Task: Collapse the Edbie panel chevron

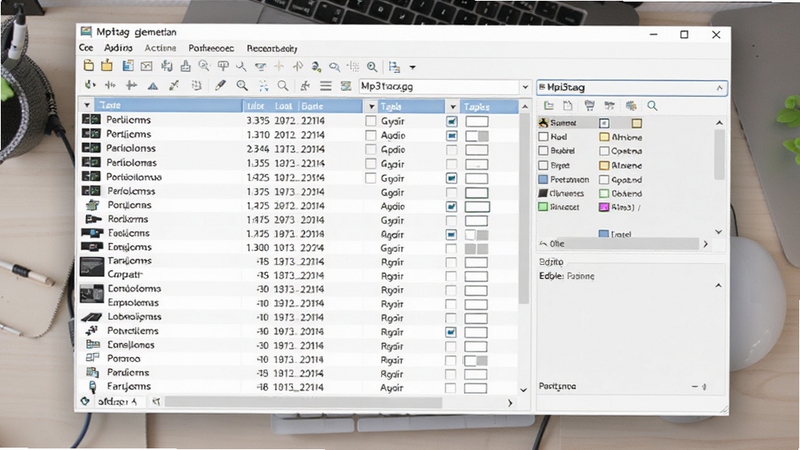Action: [718, 285]
